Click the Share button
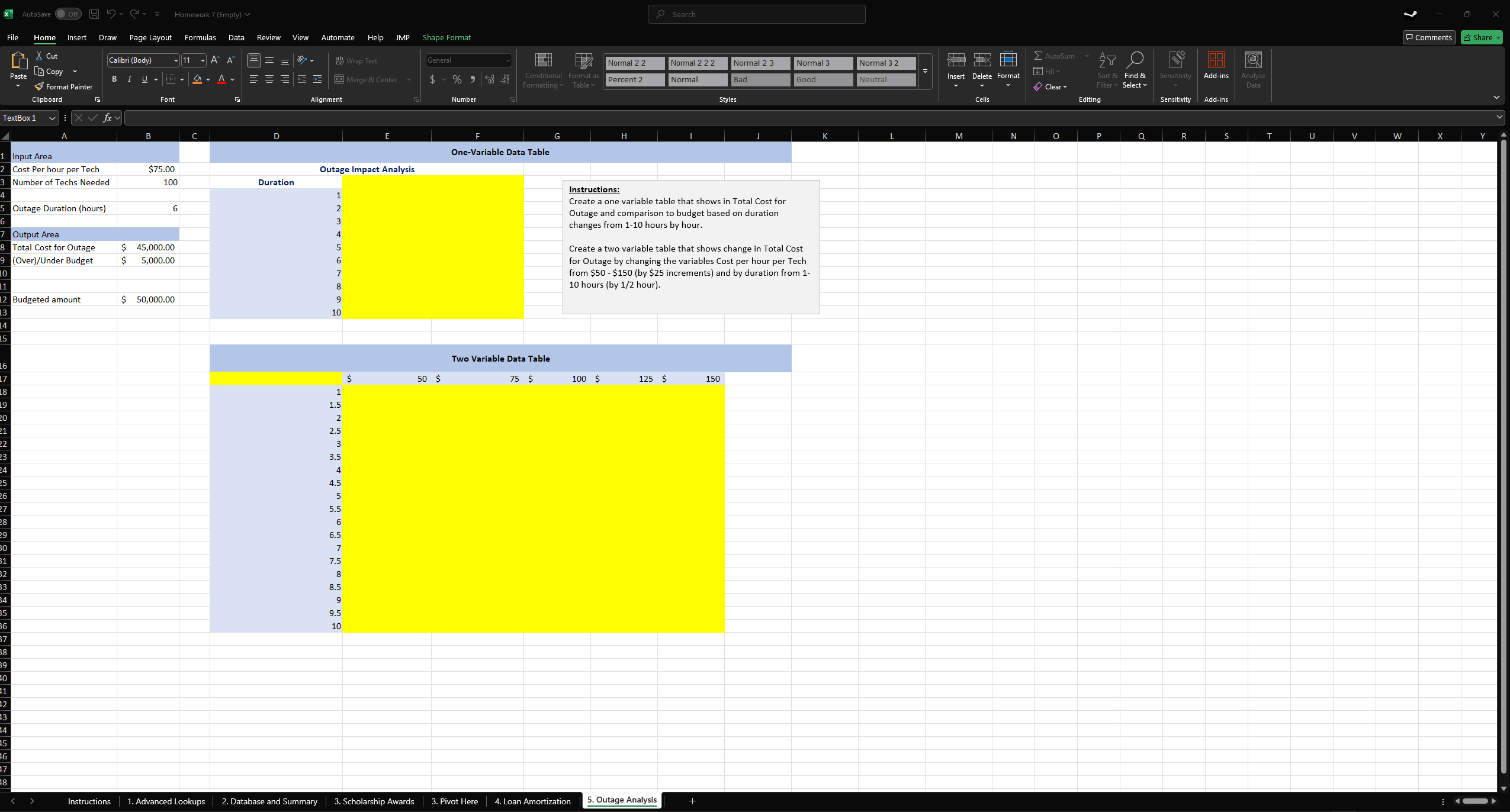The width and height of the screenshot is (1510, 812). [x=1480, y=37]
